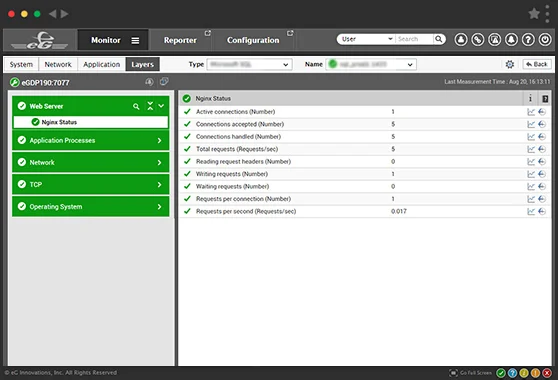Select Nginx Status test in Web Server

coord(91,122)
